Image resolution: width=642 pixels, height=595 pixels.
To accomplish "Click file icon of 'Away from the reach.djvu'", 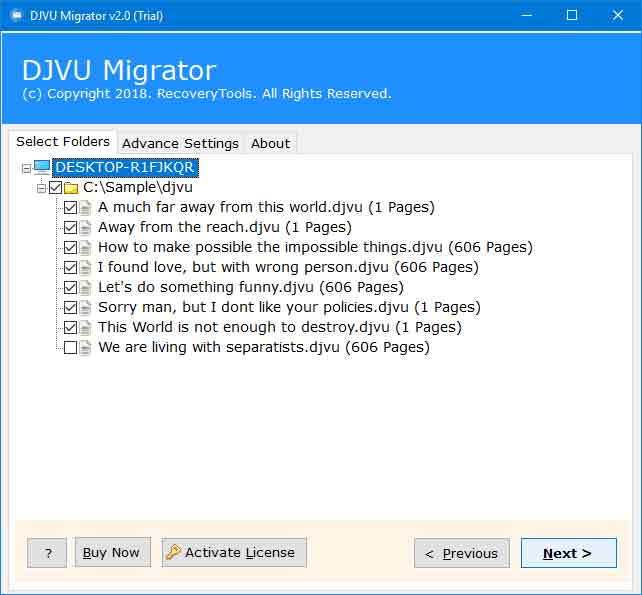I will coord(86,228).
